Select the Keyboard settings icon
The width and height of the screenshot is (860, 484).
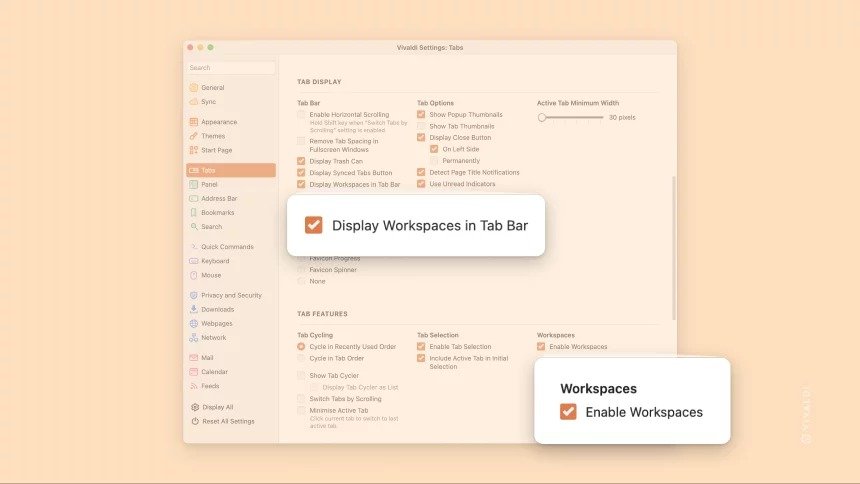coord(194,261)
